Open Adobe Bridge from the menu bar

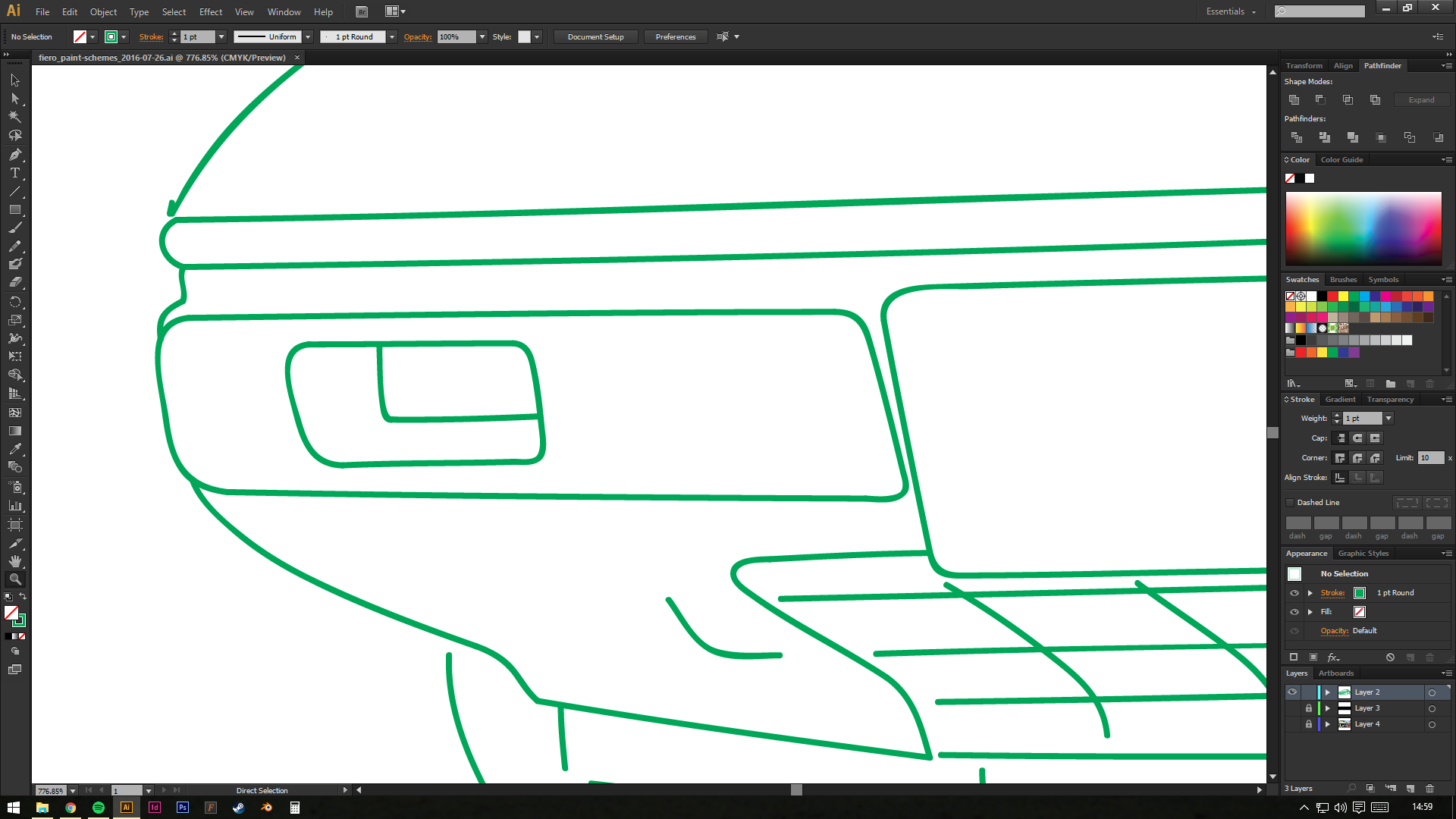(x=362, y=11)
